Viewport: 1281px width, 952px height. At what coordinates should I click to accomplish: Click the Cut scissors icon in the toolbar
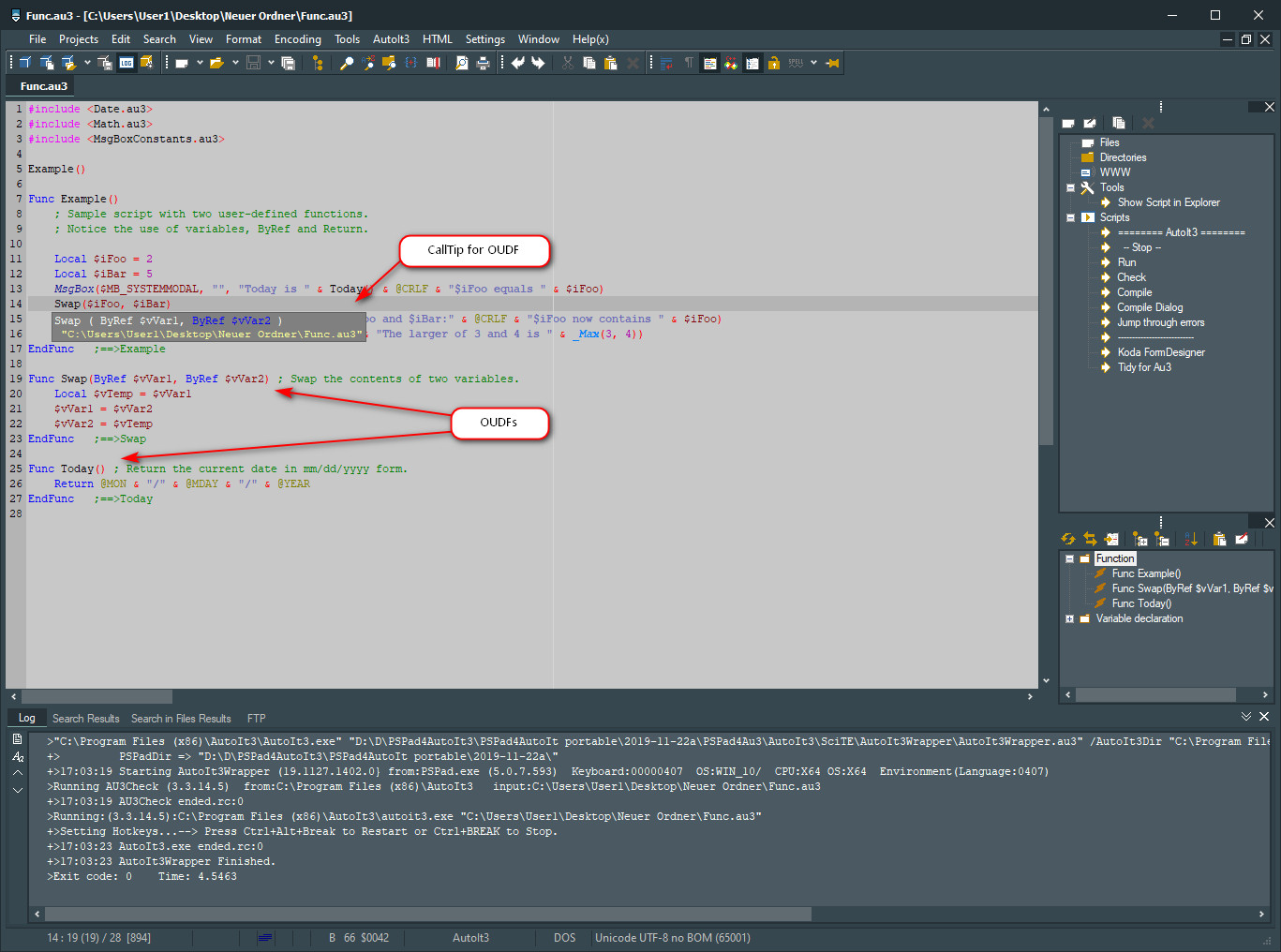(x=567, y=63)
